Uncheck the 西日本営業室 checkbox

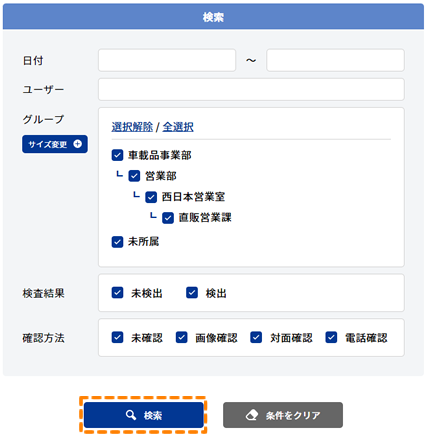coord(151,197)
